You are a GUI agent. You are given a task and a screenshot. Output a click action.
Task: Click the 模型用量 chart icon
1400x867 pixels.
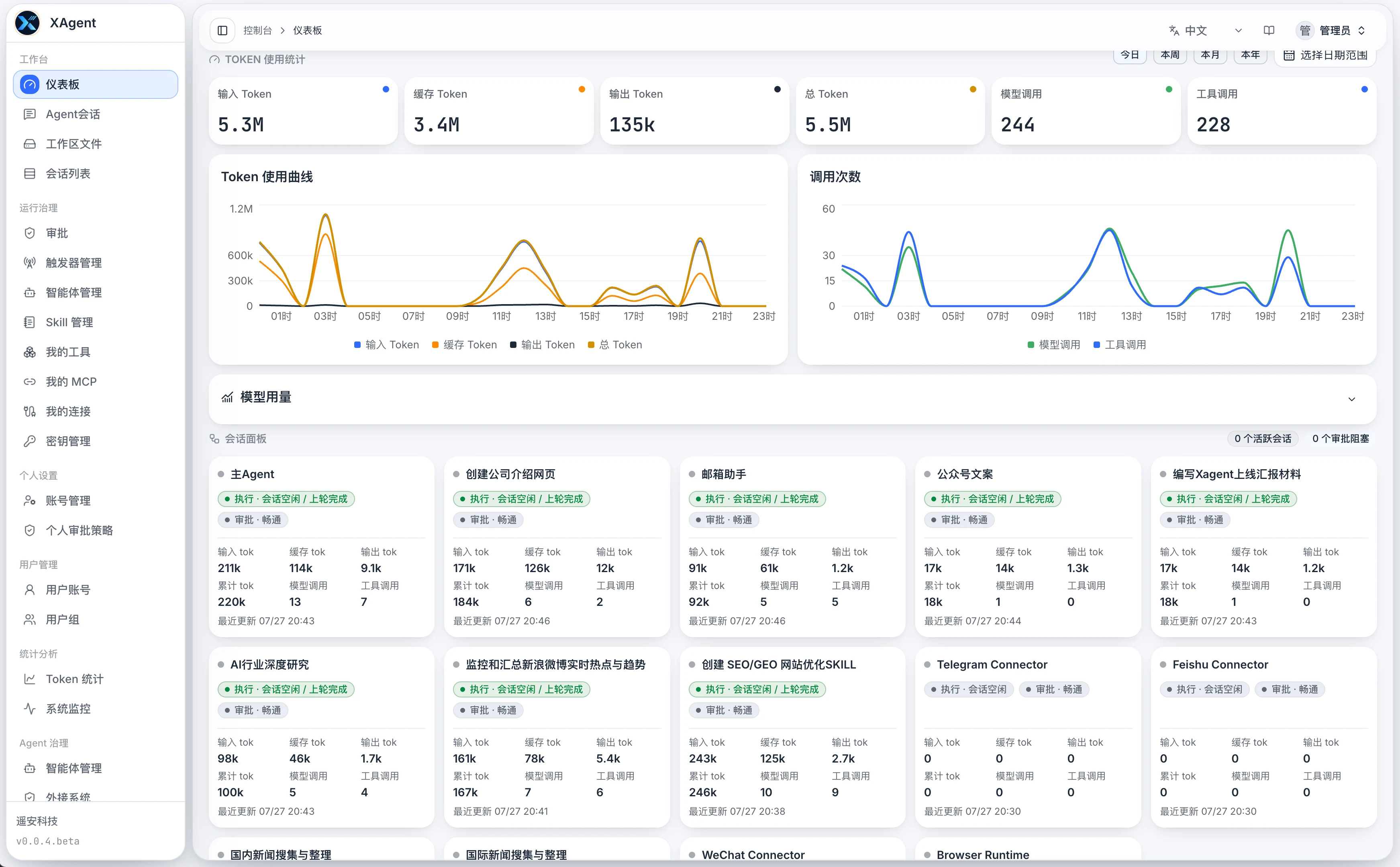tap(227, 397)
